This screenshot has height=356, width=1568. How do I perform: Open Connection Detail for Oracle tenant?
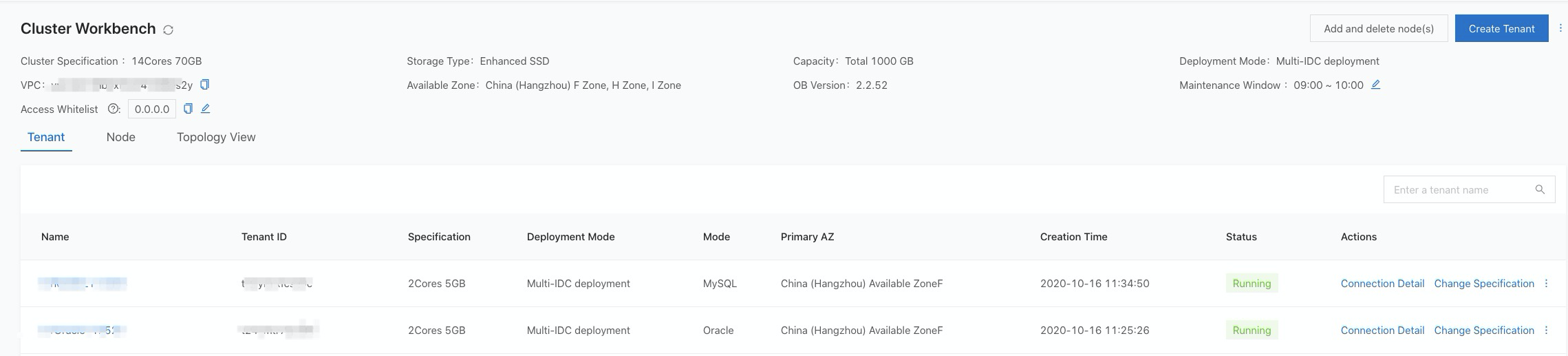click(x=1382, y=330)
